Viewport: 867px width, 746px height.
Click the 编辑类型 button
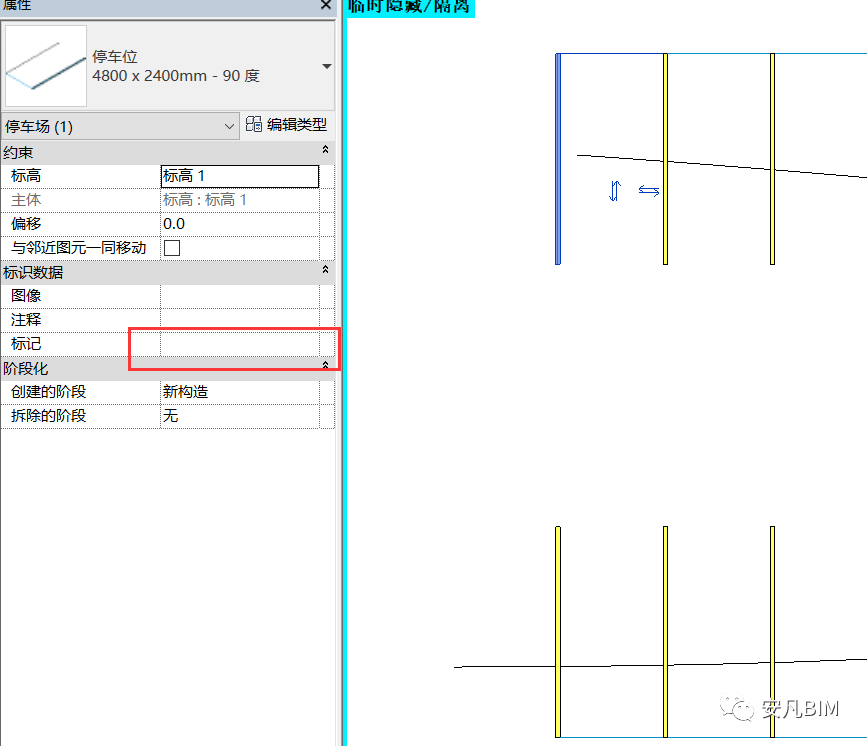(287, 124)
